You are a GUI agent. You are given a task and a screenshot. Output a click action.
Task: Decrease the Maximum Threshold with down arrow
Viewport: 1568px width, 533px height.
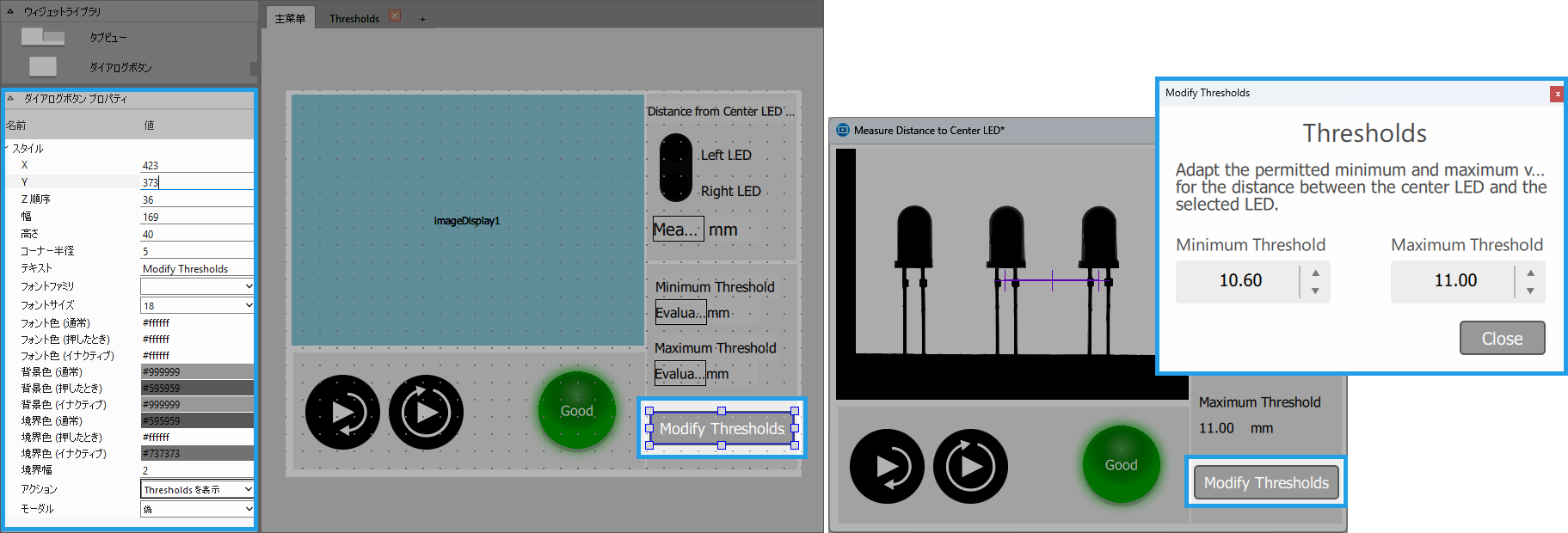pos(1530,291)
